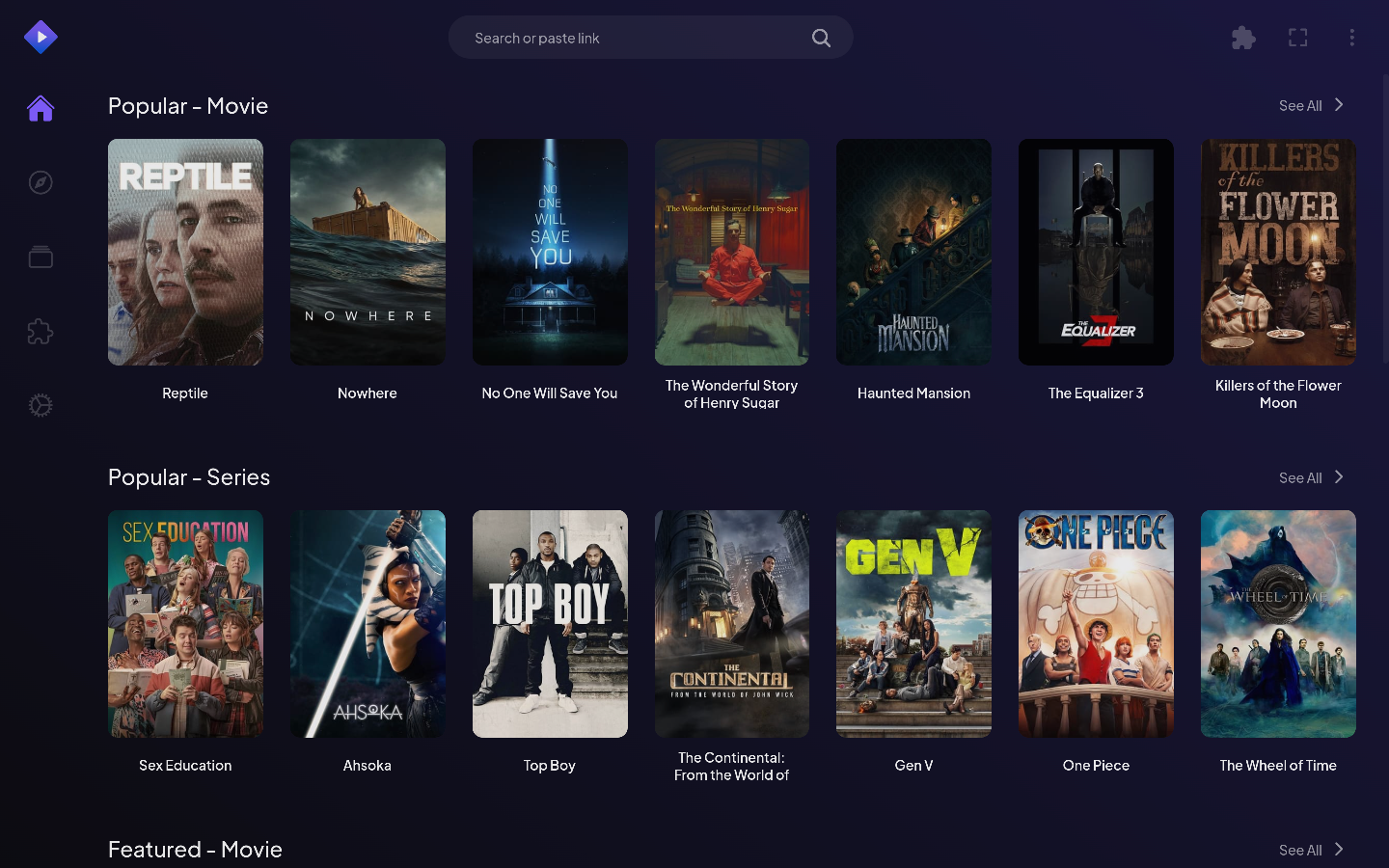Select the Discover compass icon

pos(41,182)
